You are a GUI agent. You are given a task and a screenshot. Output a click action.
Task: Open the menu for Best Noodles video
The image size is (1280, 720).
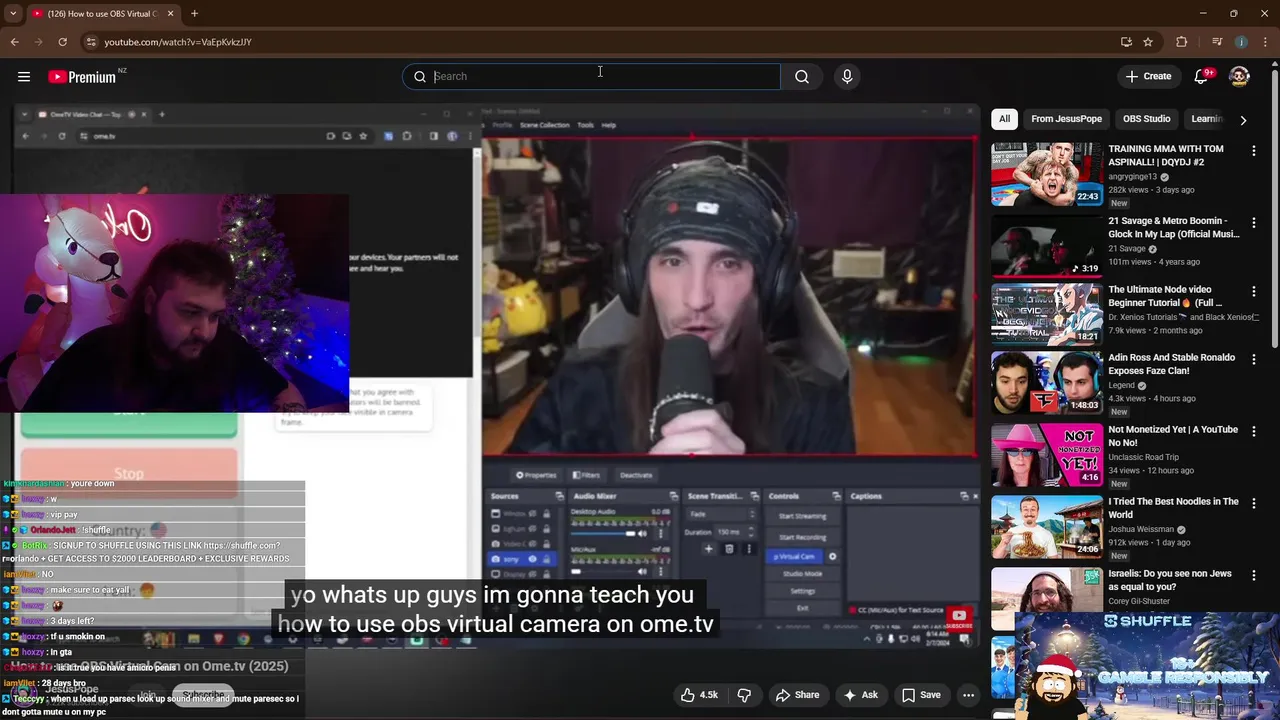(1253, 504)
